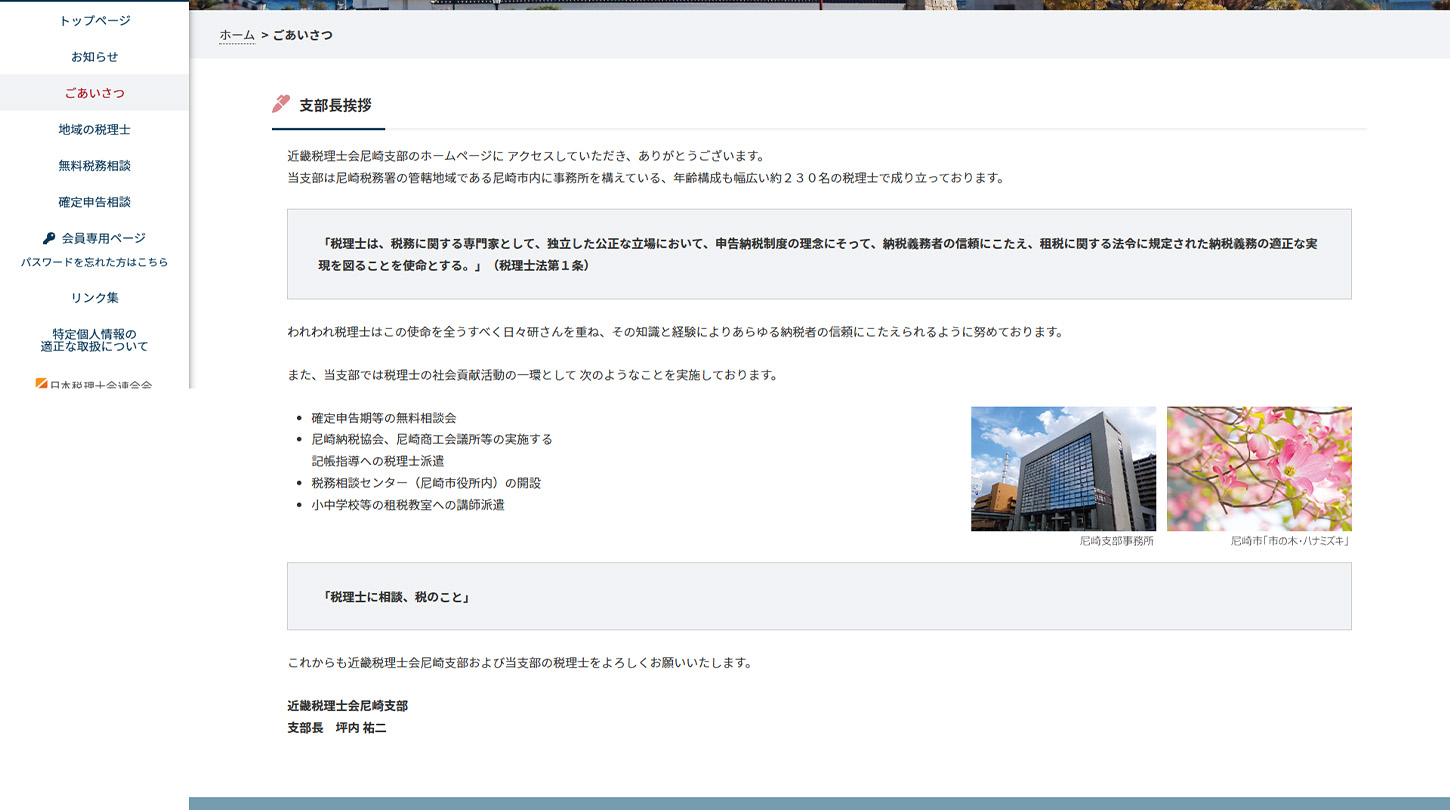The width and height of the screenshot is (1450, 810).
Task: Go to the お知らせ page
Action: (x=94, y=57)
